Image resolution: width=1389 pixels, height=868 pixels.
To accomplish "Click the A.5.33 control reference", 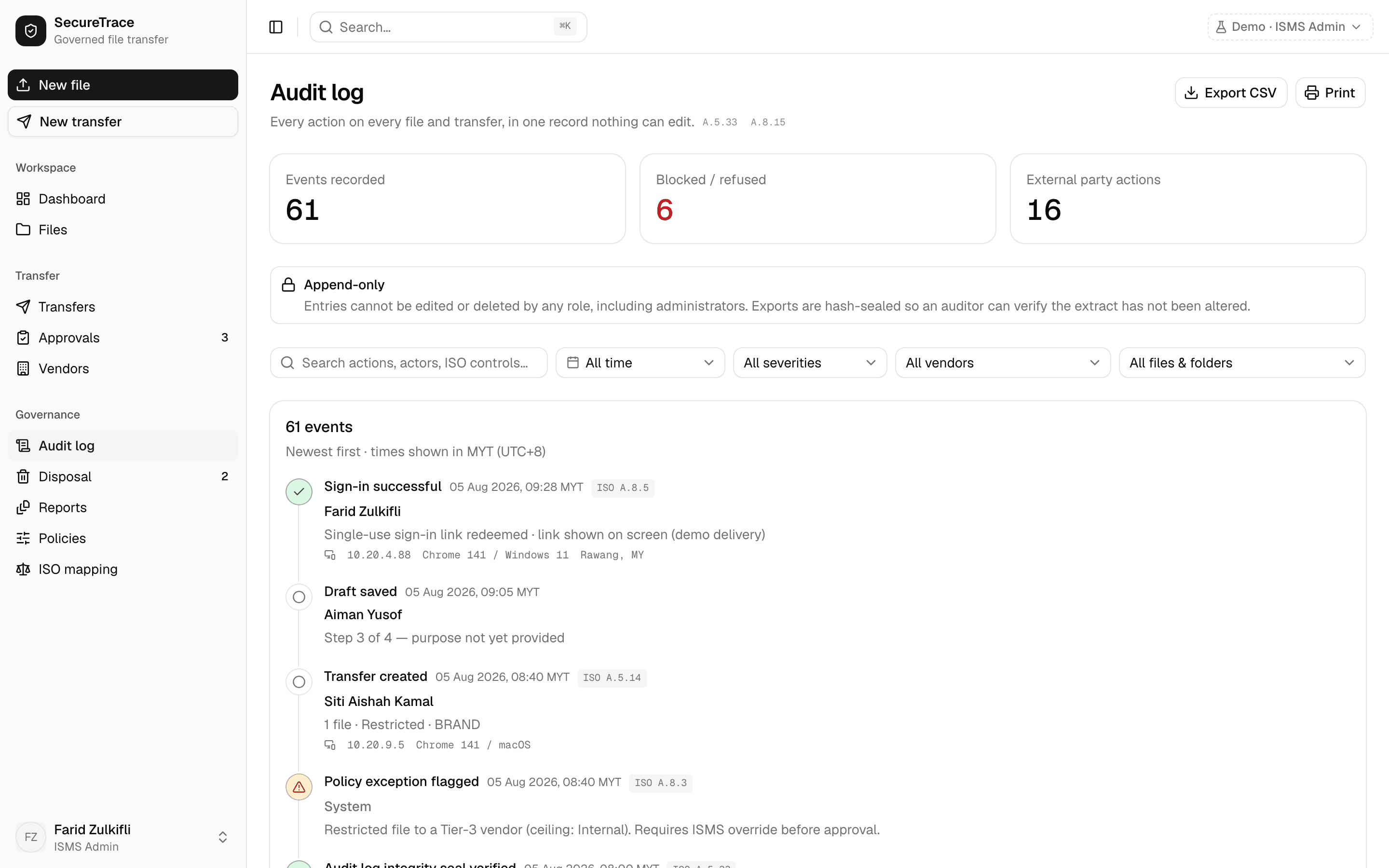I will (720, 122).
